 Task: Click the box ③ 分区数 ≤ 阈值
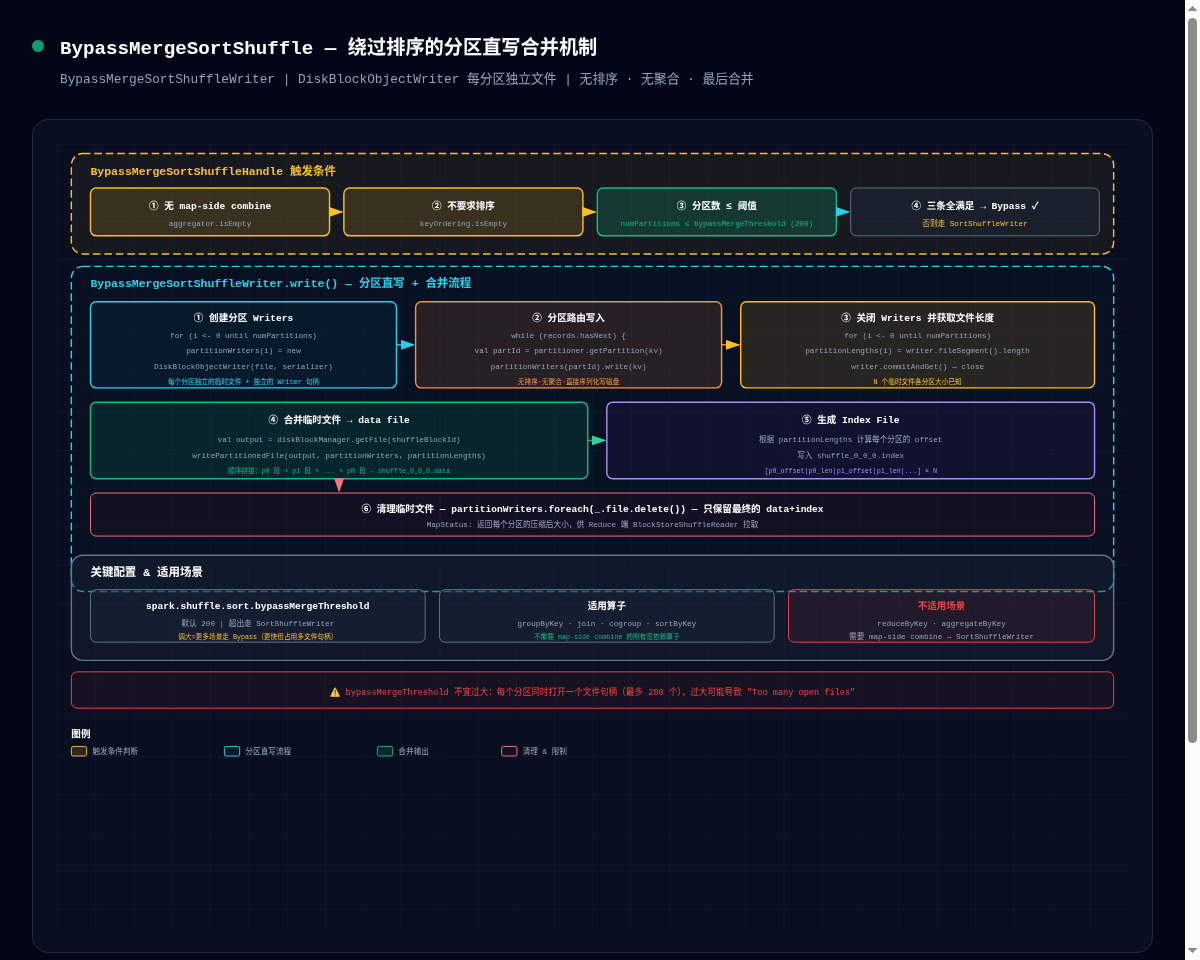(717, 212)
